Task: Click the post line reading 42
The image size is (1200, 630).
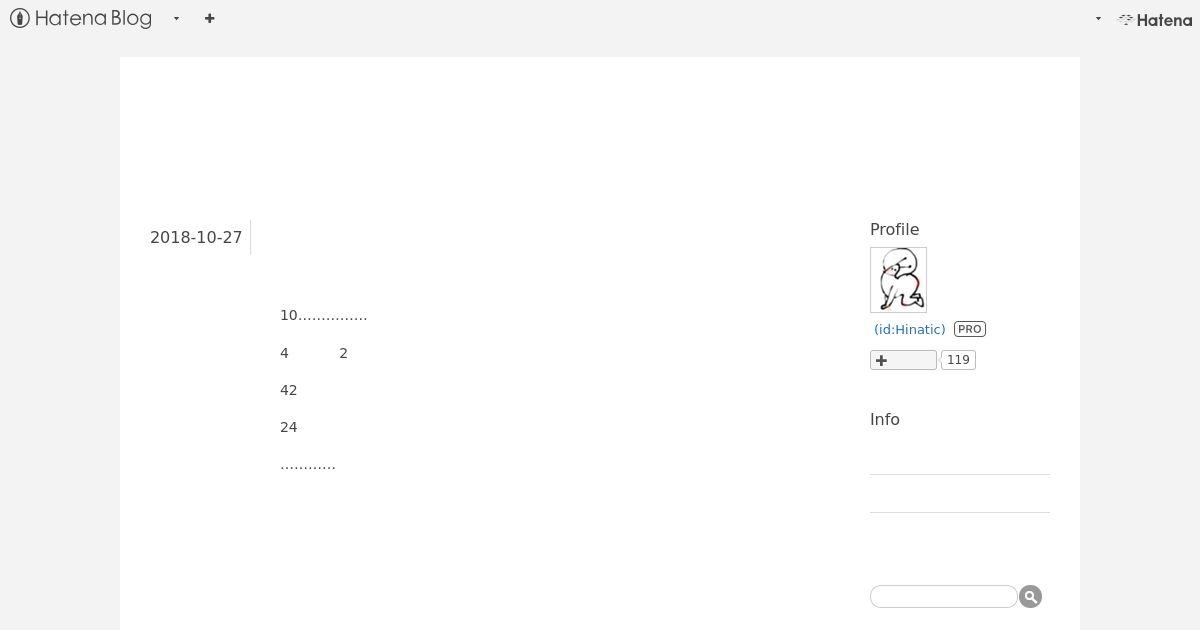Action: (289, 390)
